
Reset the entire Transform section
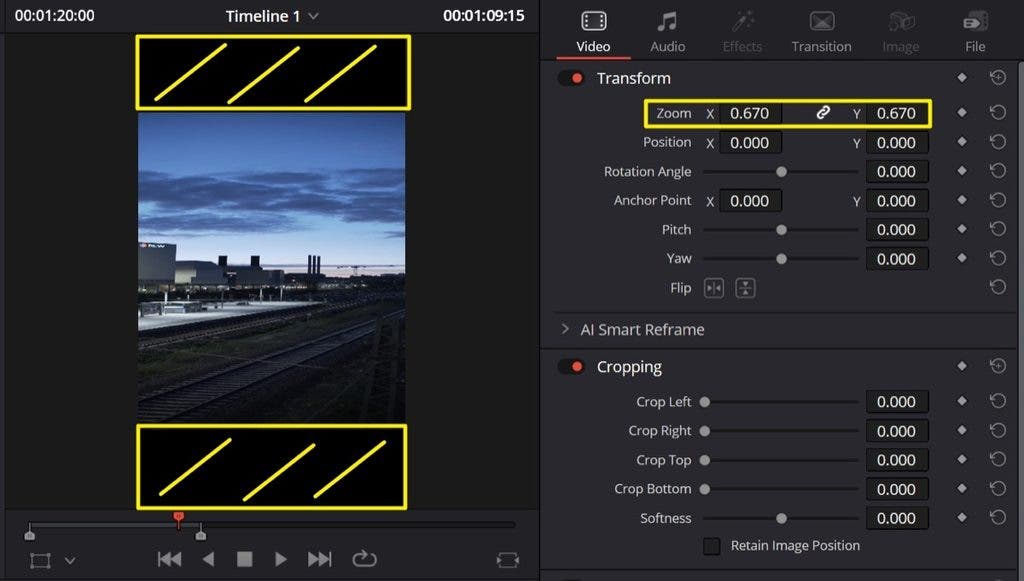[x=998, y=78]
